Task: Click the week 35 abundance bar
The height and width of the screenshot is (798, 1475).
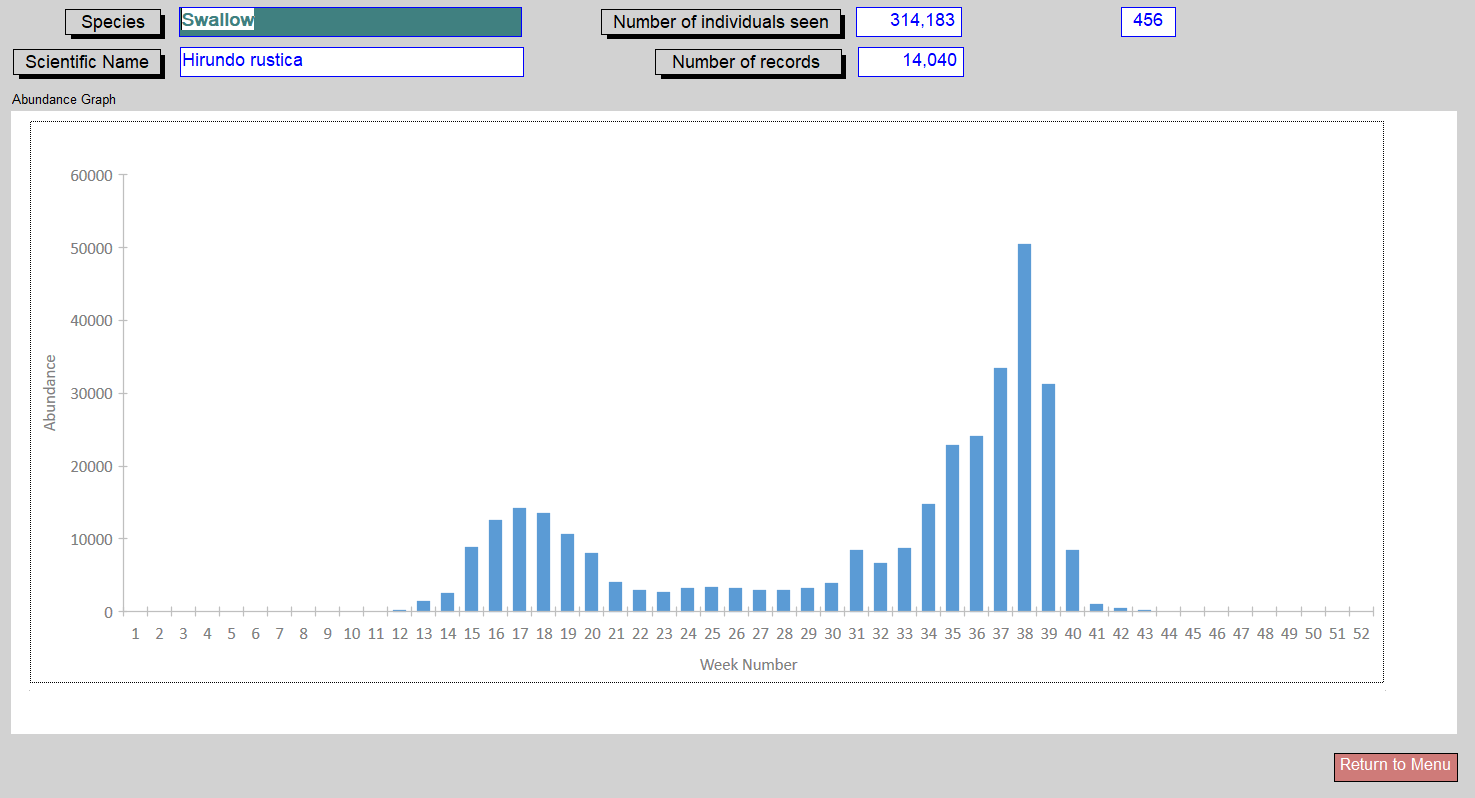Action: (952, 529)
